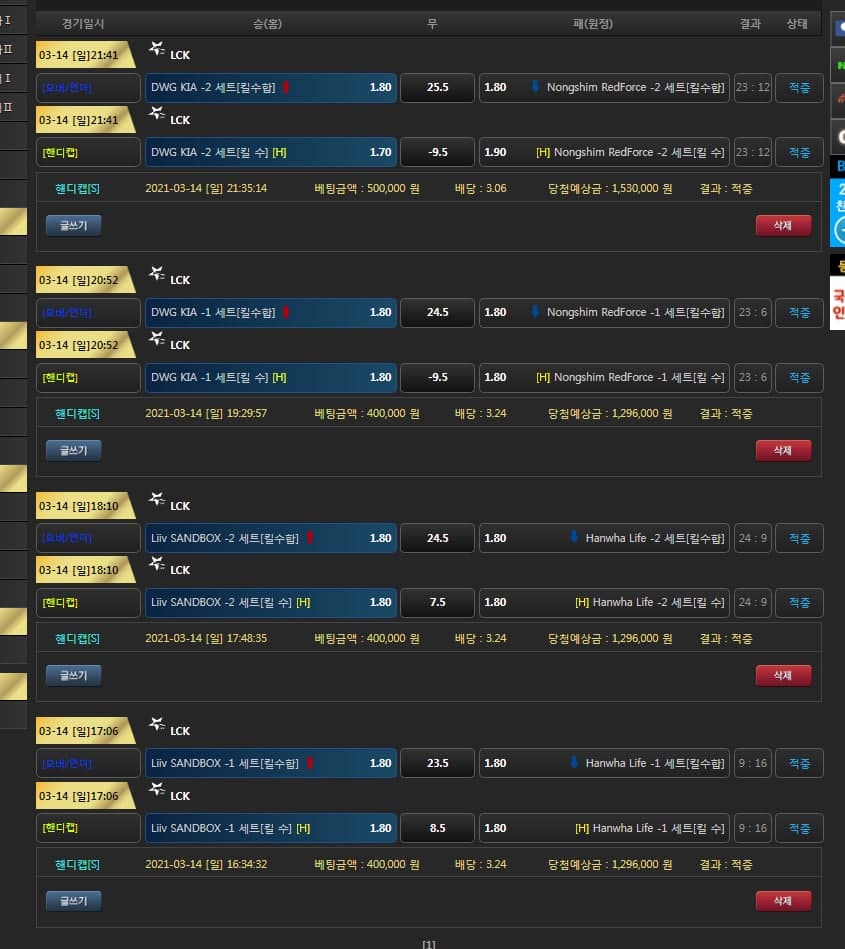845x949 pixels.
Task: Click the LCK league icon on the 17:06 핸디캡 row
Action: click(x=157, y=790)
